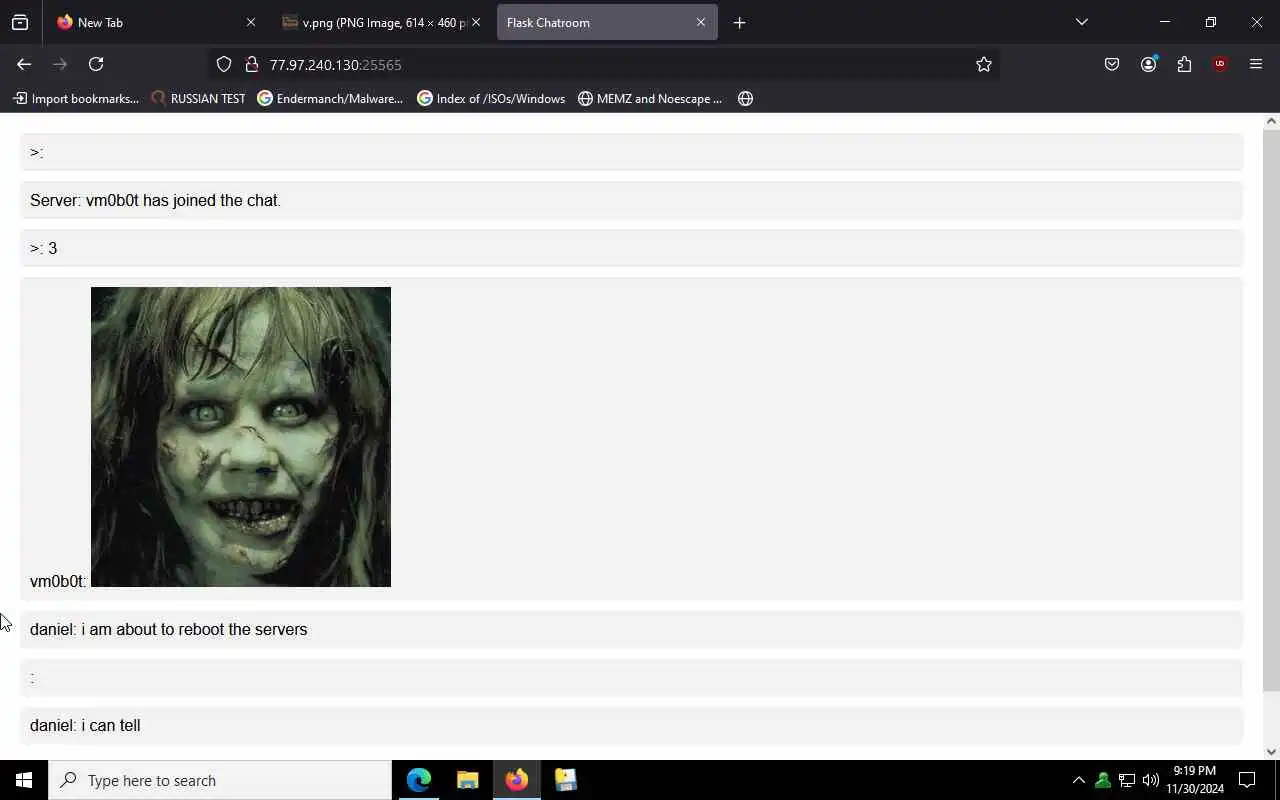The height and width of the screenshot is (800, 1280).
Task: View site connection security info
Action: [252, 64]
